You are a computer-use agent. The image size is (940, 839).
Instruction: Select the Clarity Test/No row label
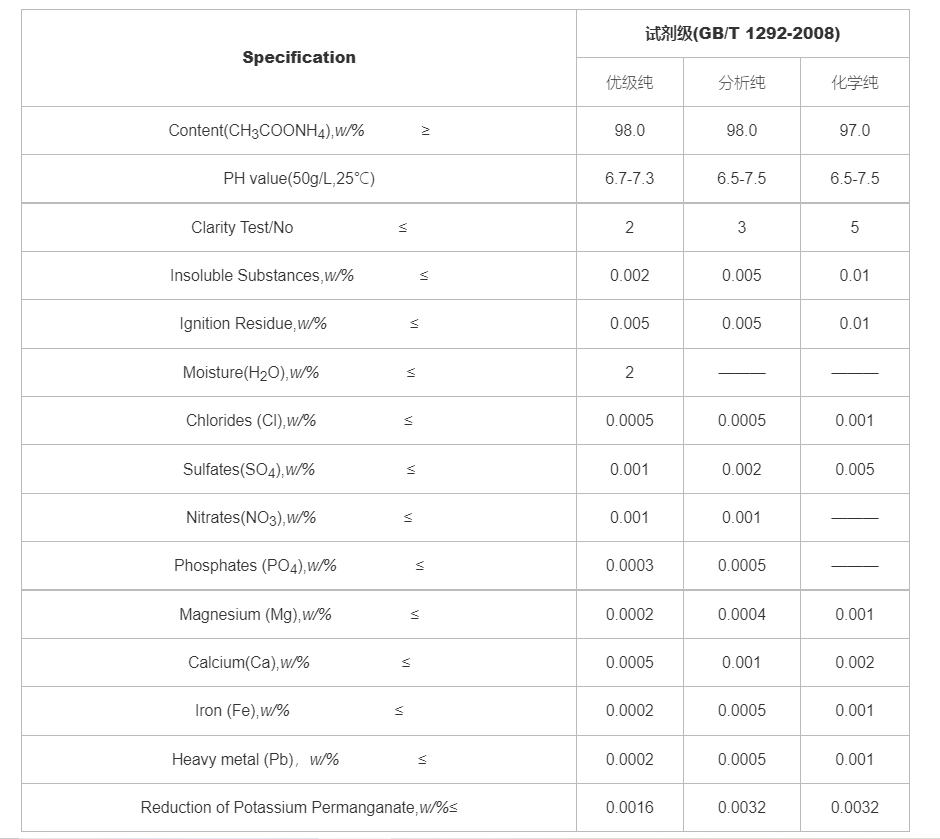242,228
